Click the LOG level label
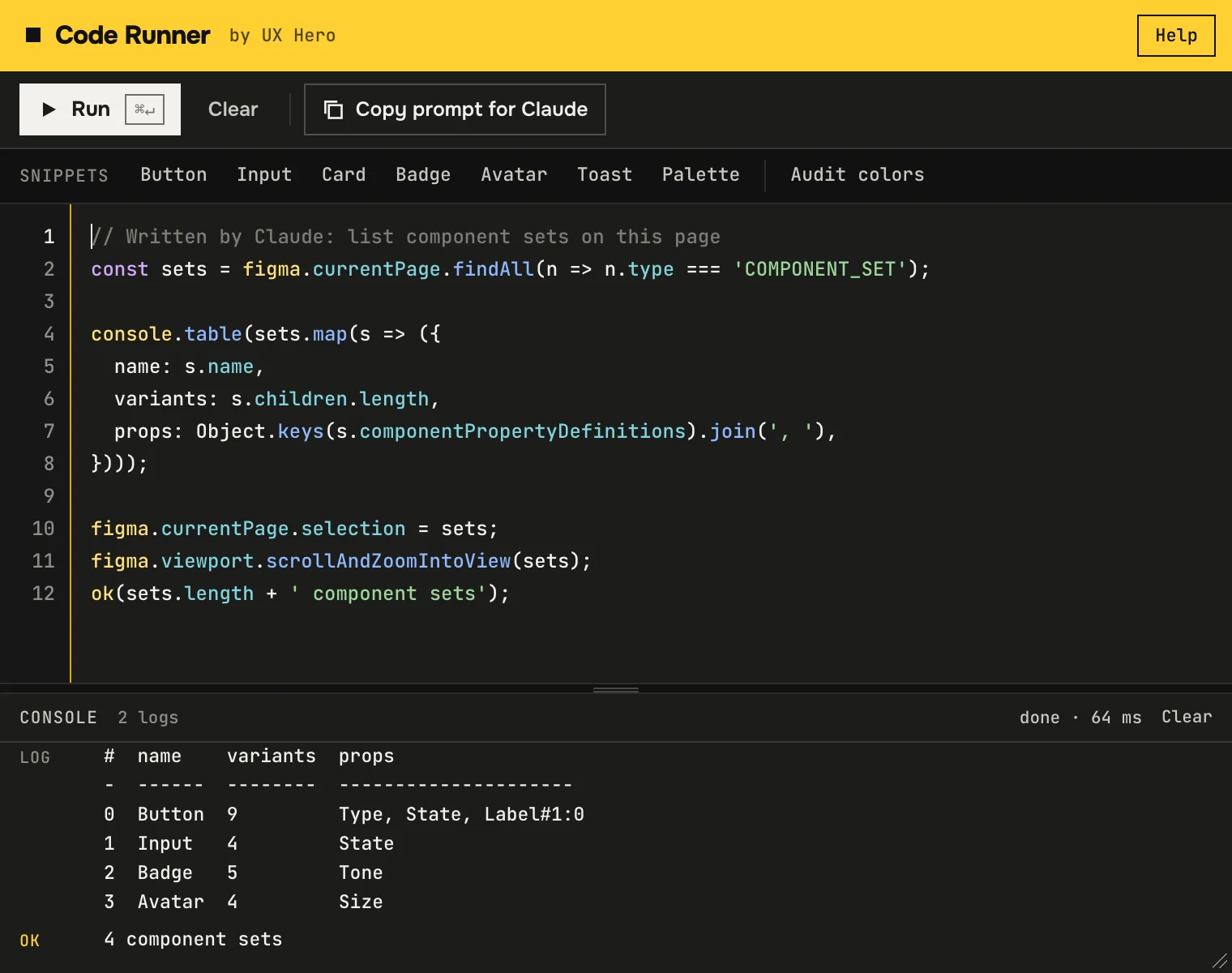Screen dimensions: 1232x973 [35, 757]
